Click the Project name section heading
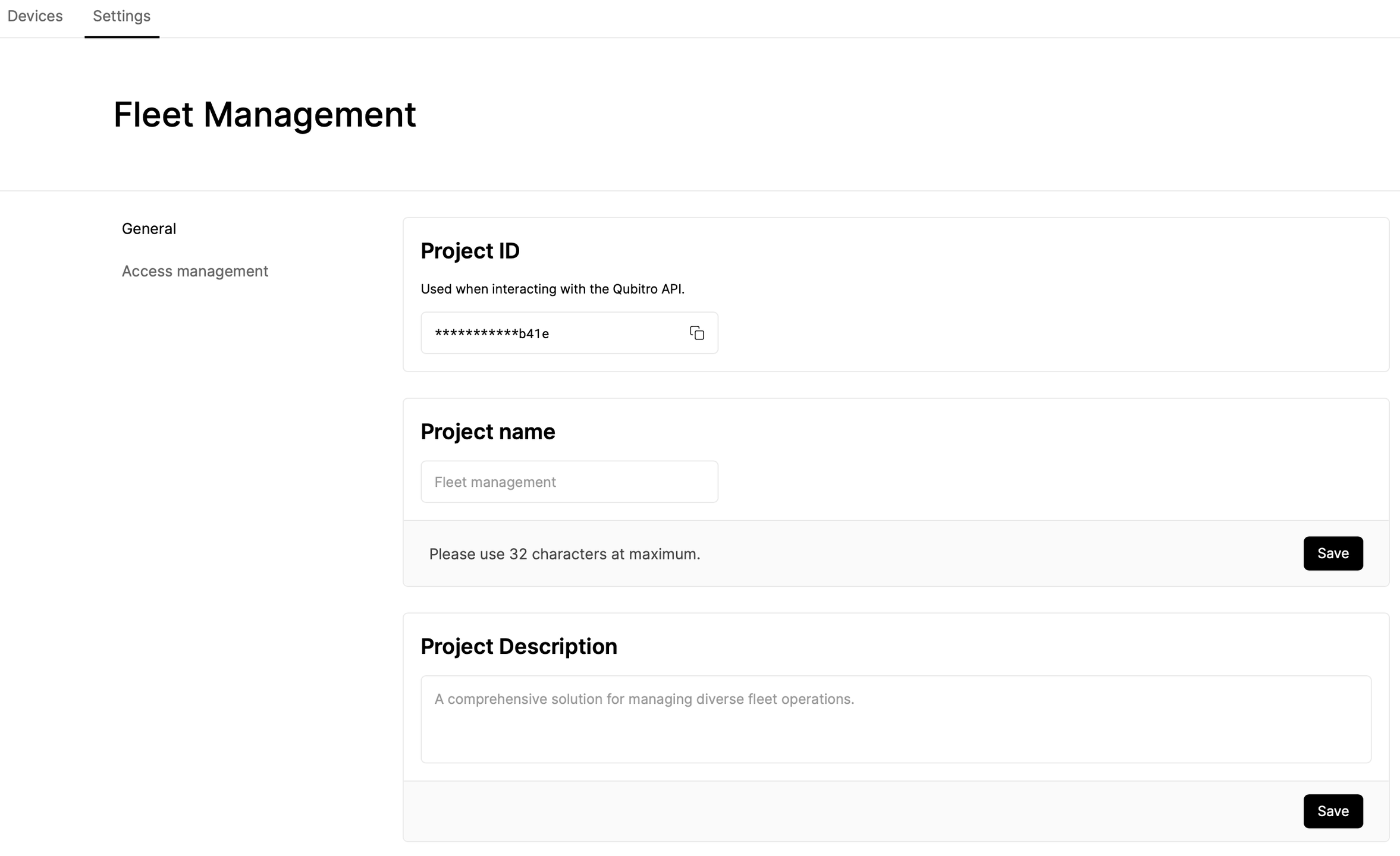This screenshot has height=856, width=1400. 488,432
